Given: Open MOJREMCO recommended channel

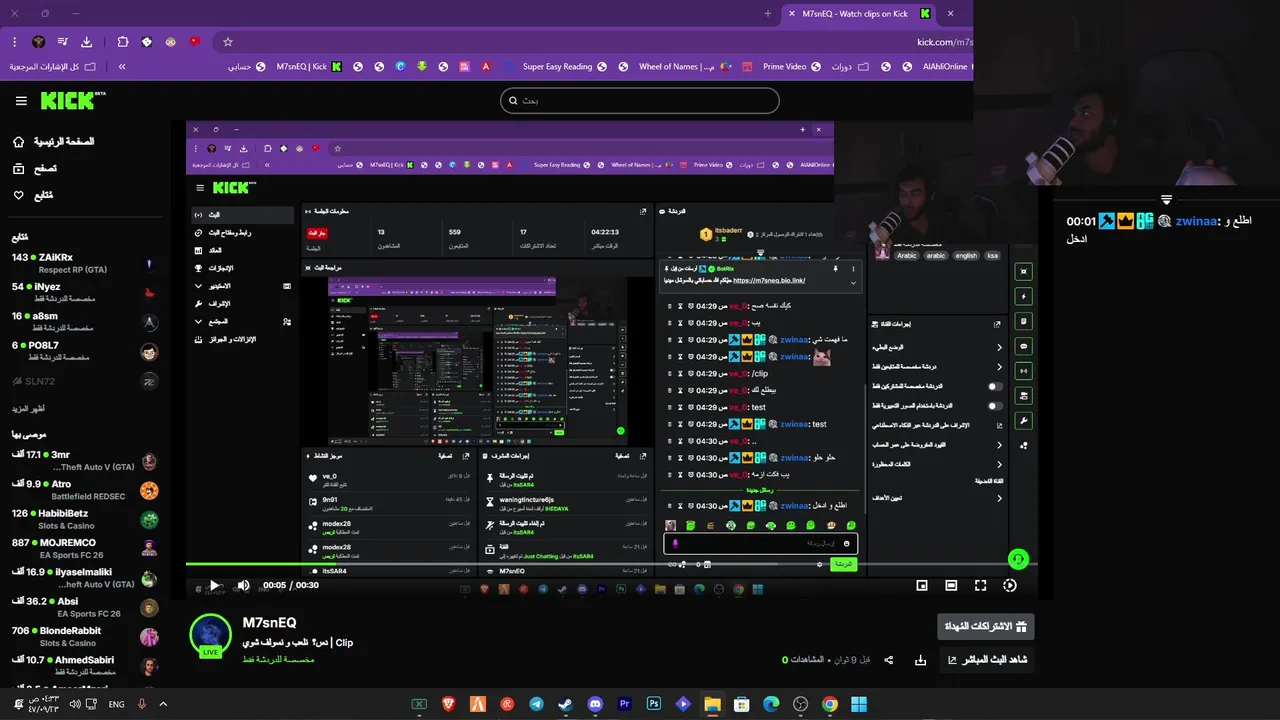Looking at the screenshot, I should click(x=85, y=548).
